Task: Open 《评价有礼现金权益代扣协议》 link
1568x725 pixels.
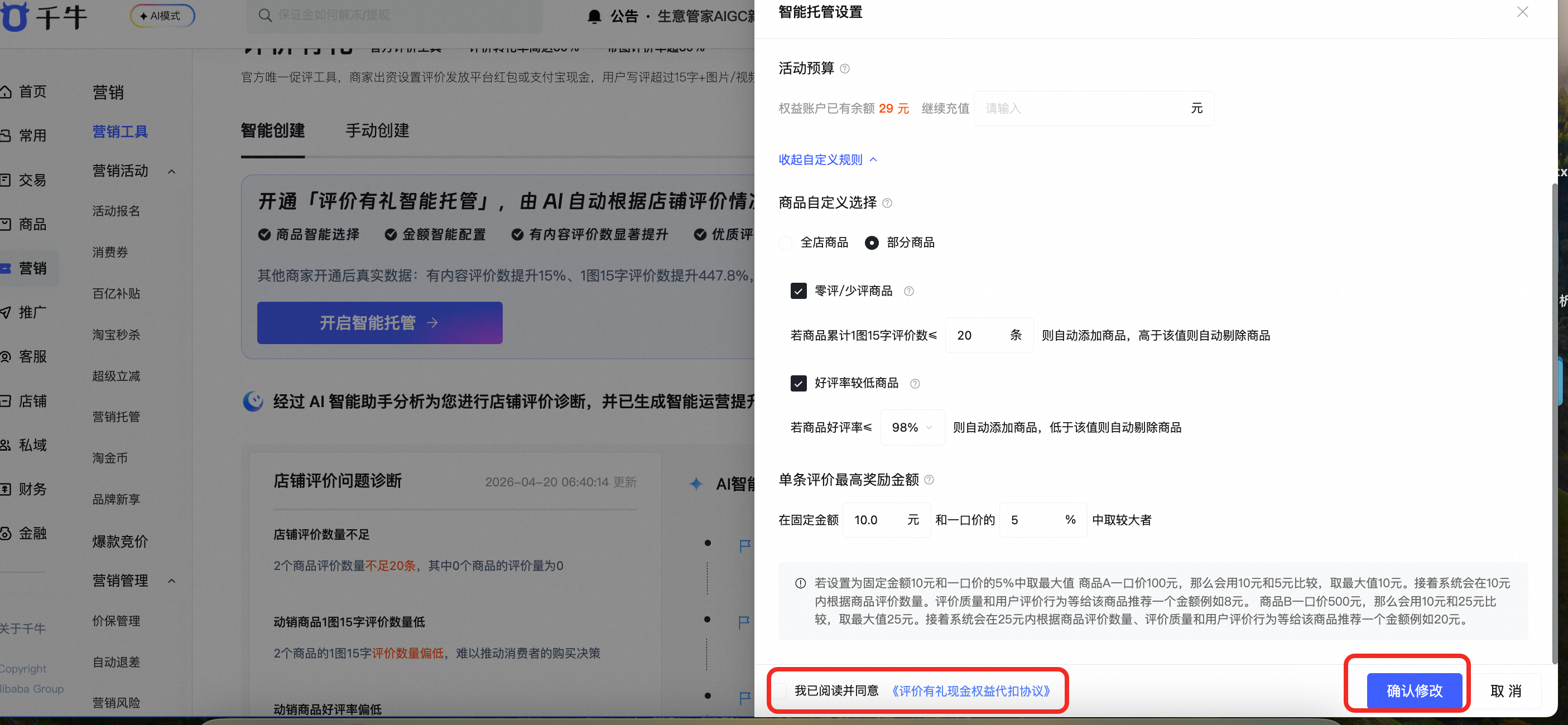Action: pos(970,691)
